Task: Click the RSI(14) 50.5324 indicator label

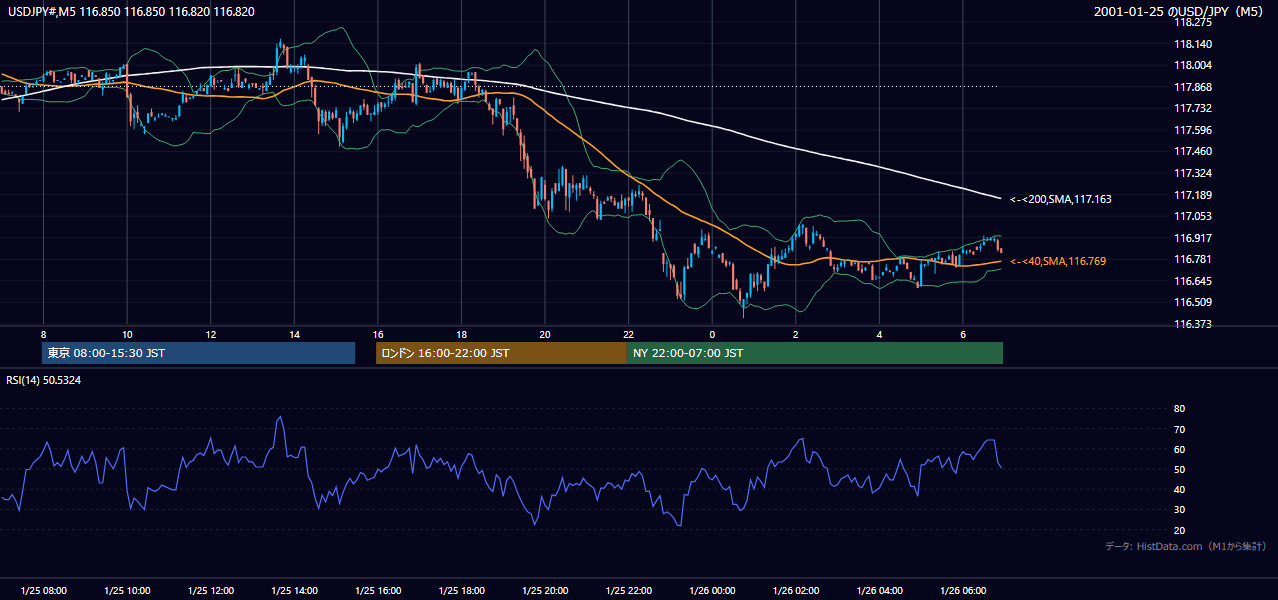Action: [44, 380]
